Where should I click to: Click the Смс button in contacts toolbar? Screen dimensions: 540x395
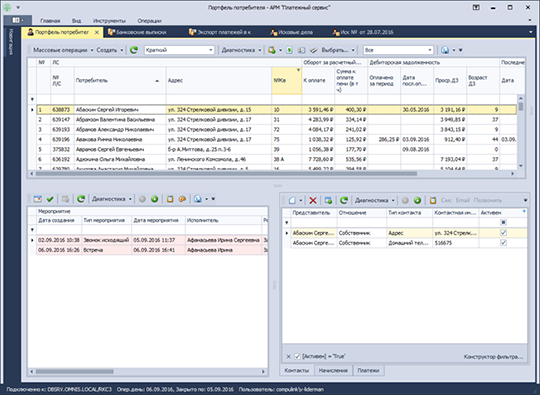pos(446,200)
